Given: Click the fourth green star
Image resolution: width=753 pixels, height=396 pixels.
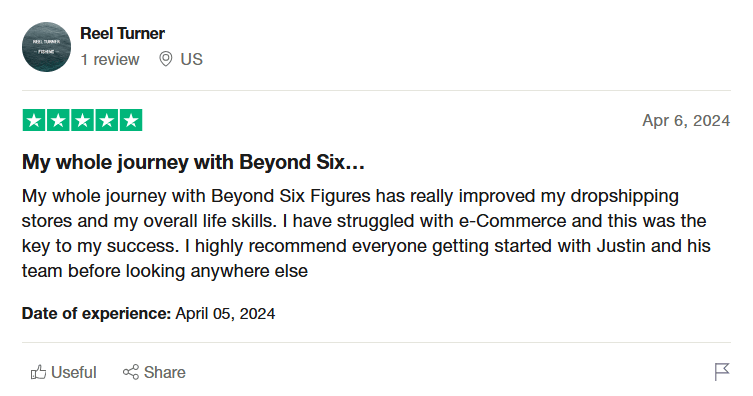Looking at the screenshot, I should [x=107, y=120].
